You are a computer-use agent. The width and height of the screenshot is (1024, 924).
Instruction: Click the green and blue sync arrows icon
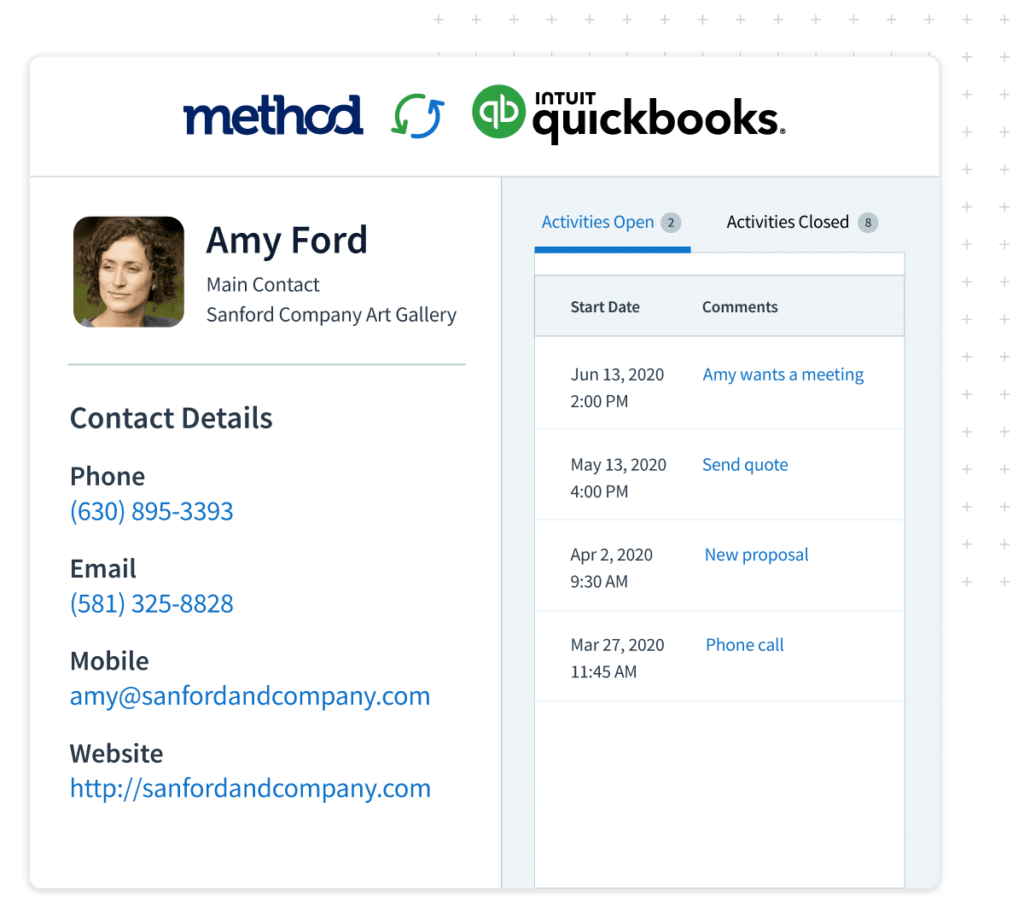(416, 115)
